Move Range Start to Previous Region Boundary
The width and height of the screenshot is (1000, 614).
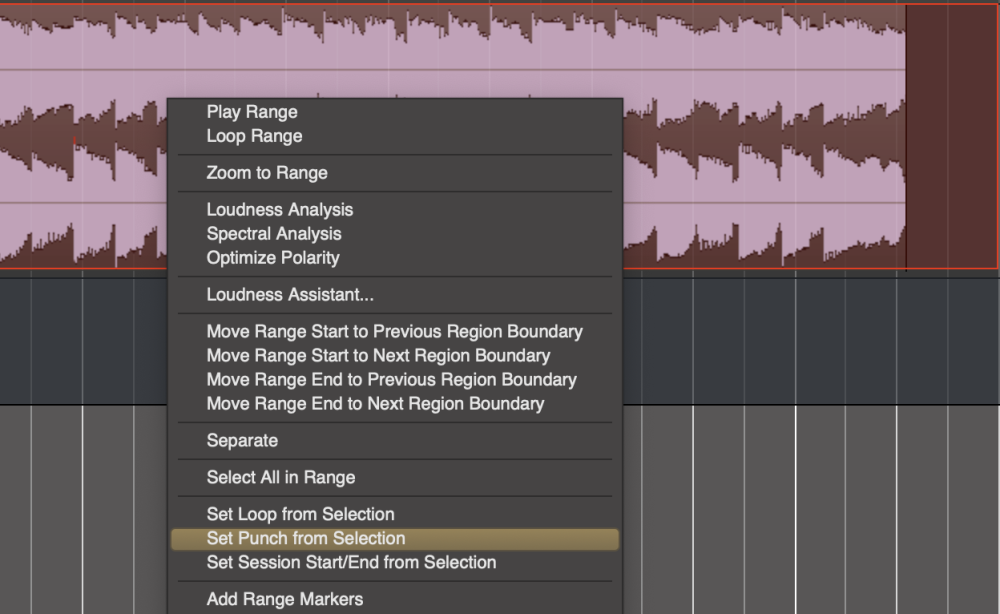pos(393,331)
